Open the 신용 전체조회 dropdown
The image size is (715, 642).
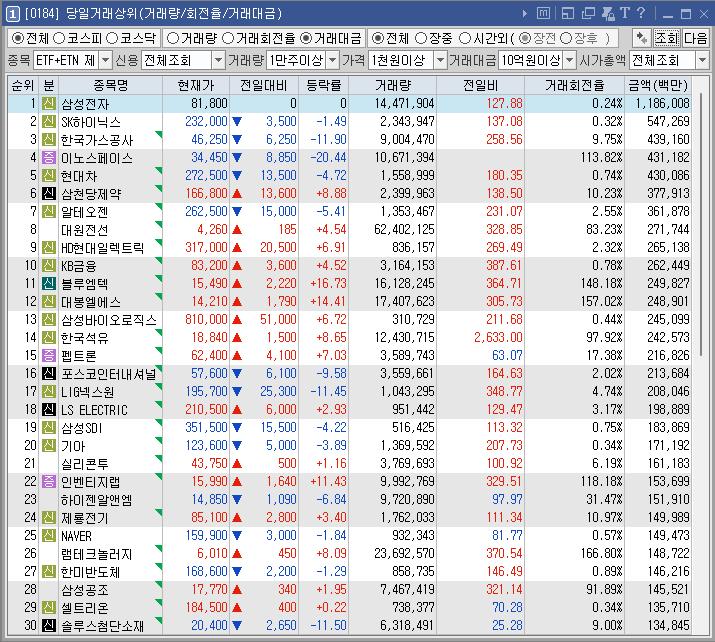(x=218, y=60)
